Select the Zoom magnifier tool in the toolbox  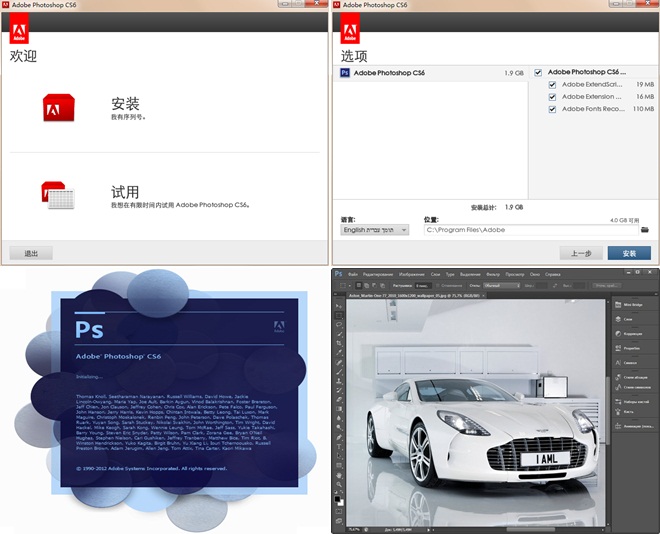point(339,484)
